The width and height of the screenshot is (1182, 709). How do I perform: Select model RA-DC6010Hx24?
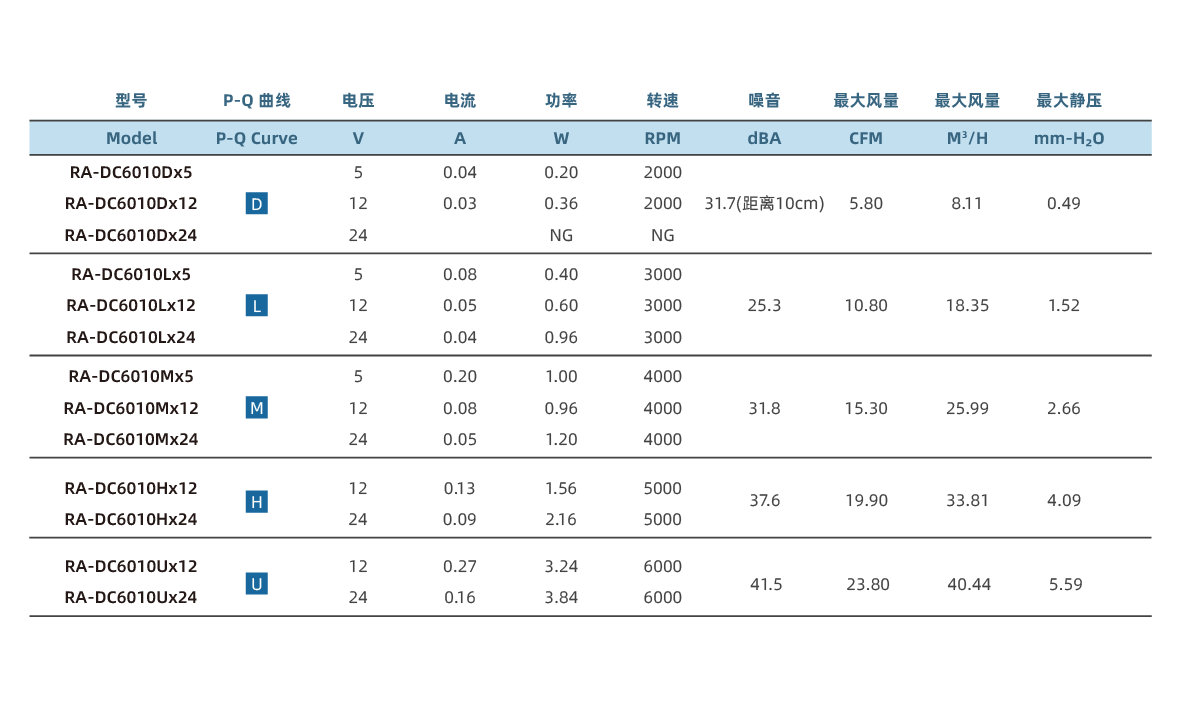click(x=131, y=520)
